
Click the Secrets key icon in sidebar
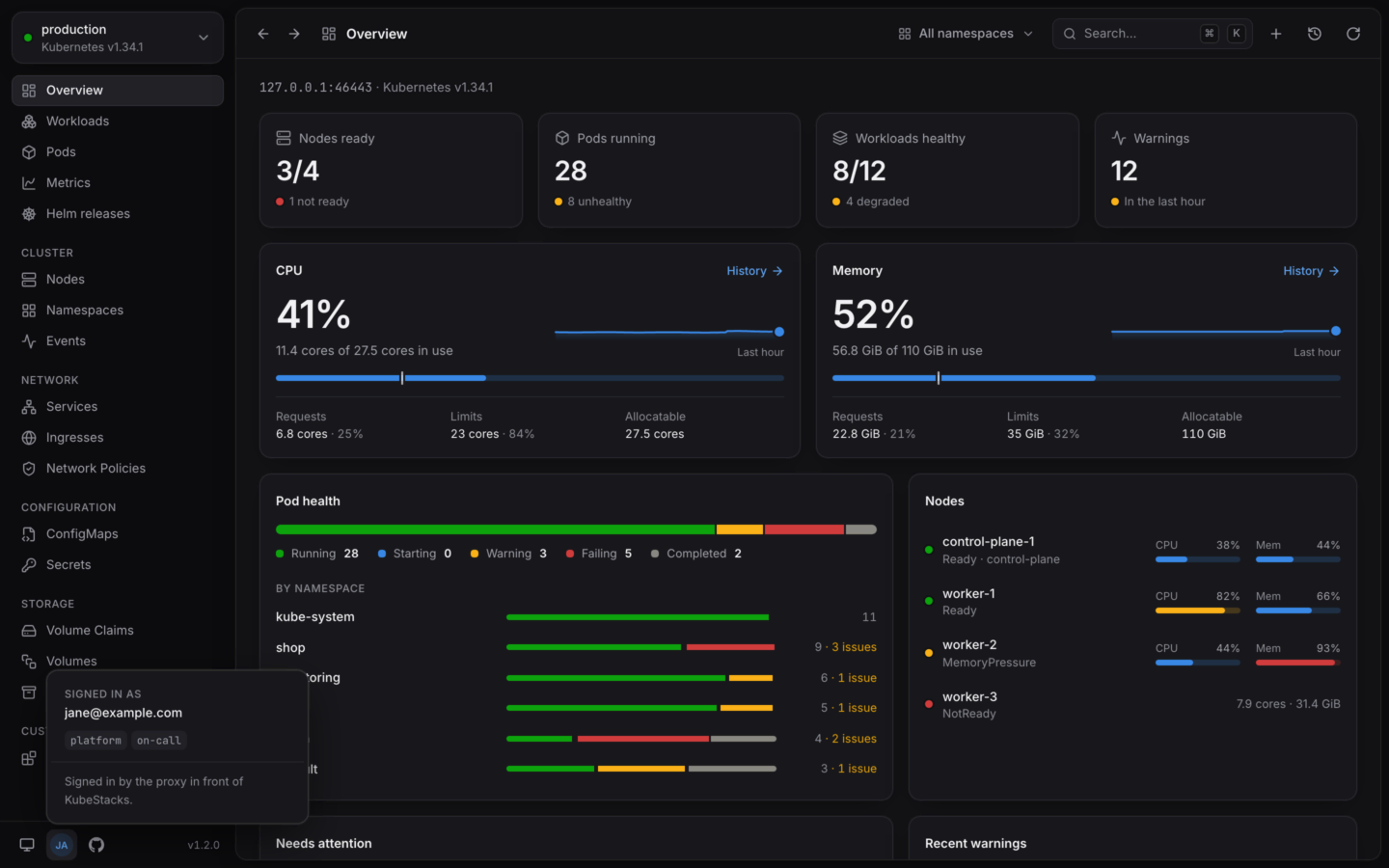(x=29, y=565)
